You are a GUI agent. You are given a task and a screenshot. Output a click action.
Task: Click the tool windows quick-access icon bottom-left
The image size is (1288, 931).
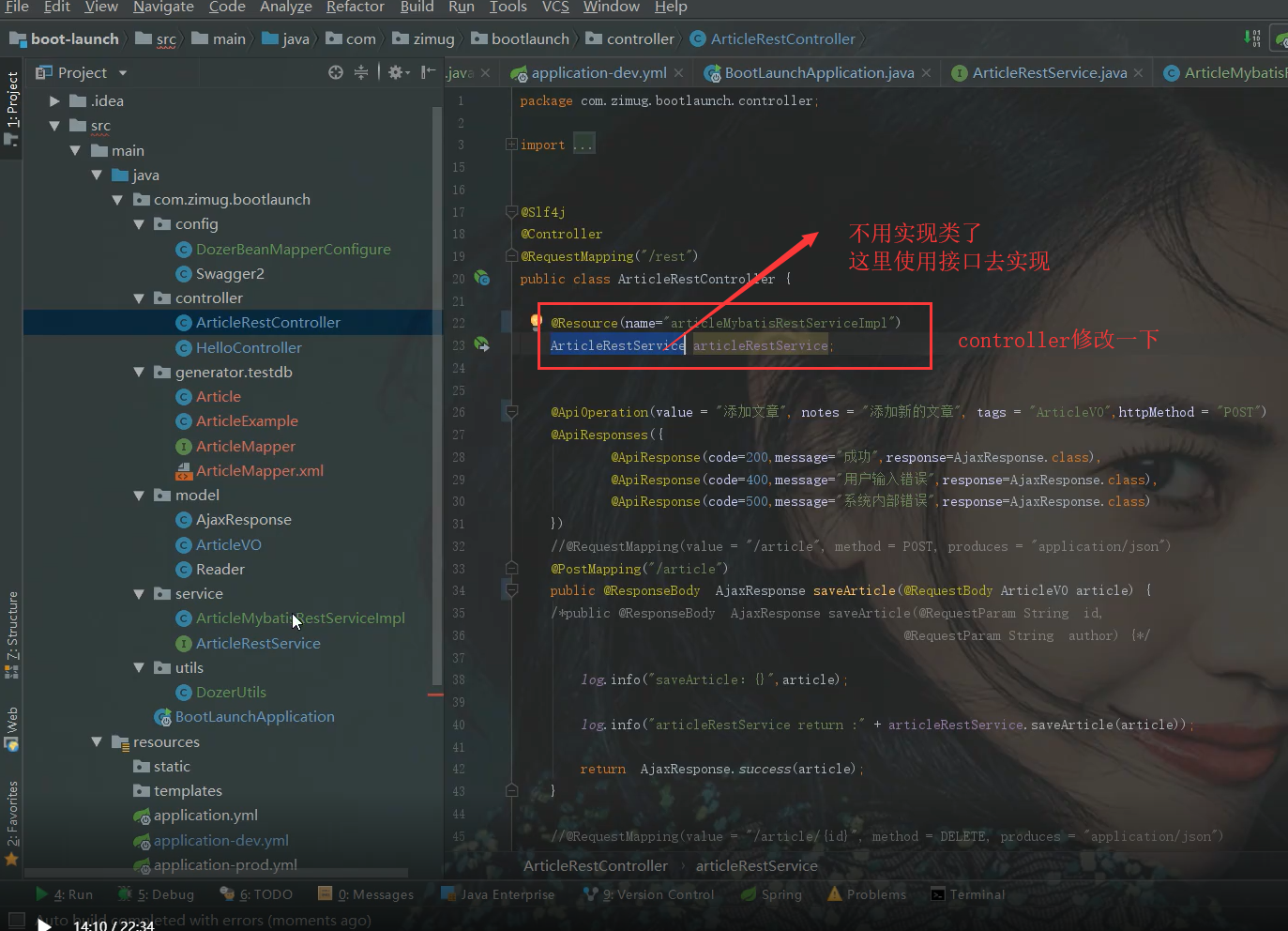(16, 921)
